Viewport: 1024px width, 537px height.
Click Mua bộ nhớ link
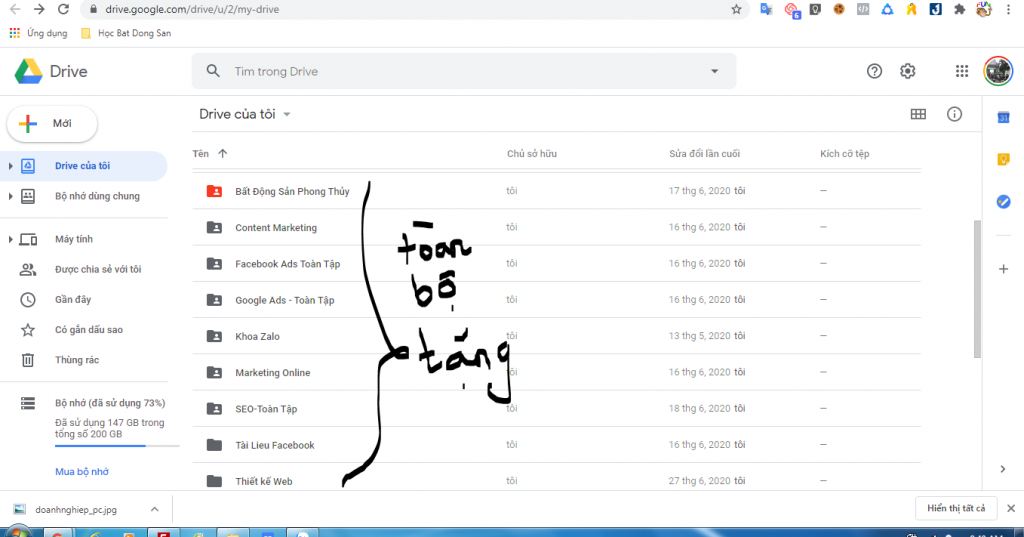click(x=82, y=472)
